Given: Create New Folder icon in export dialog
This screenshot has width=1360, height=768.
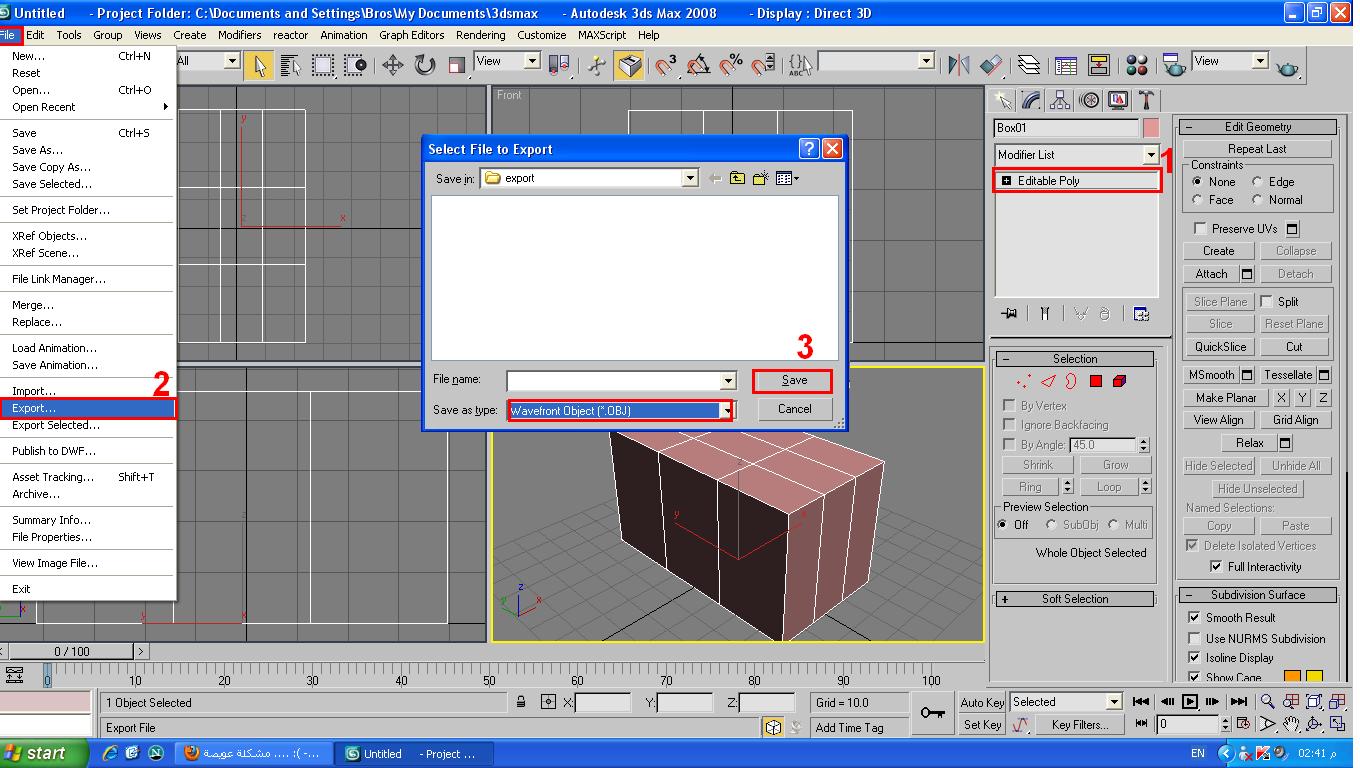Looking at the screenshot, I should (760, 178).
